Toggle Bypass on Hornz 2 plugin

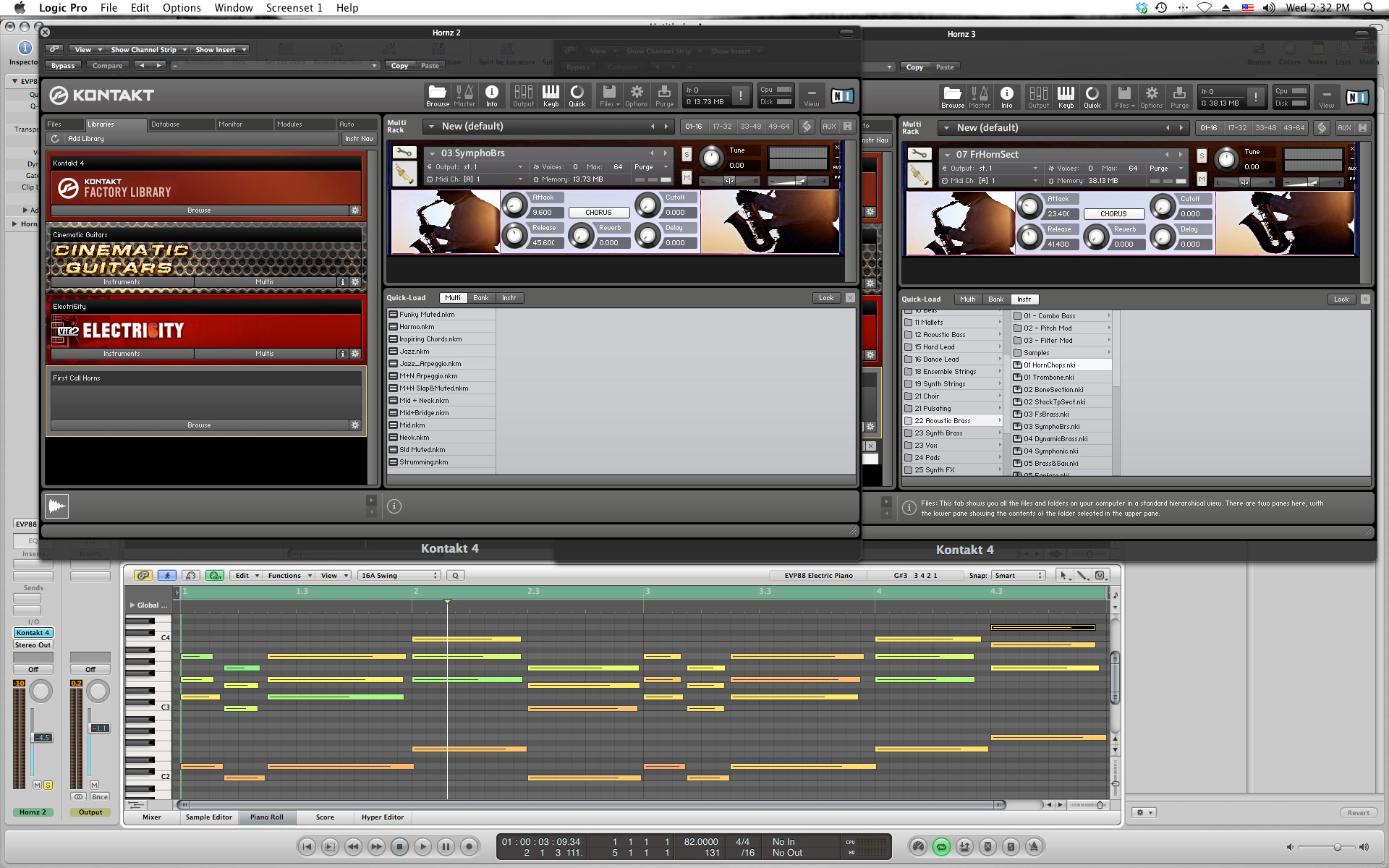(x=63, y=66)
